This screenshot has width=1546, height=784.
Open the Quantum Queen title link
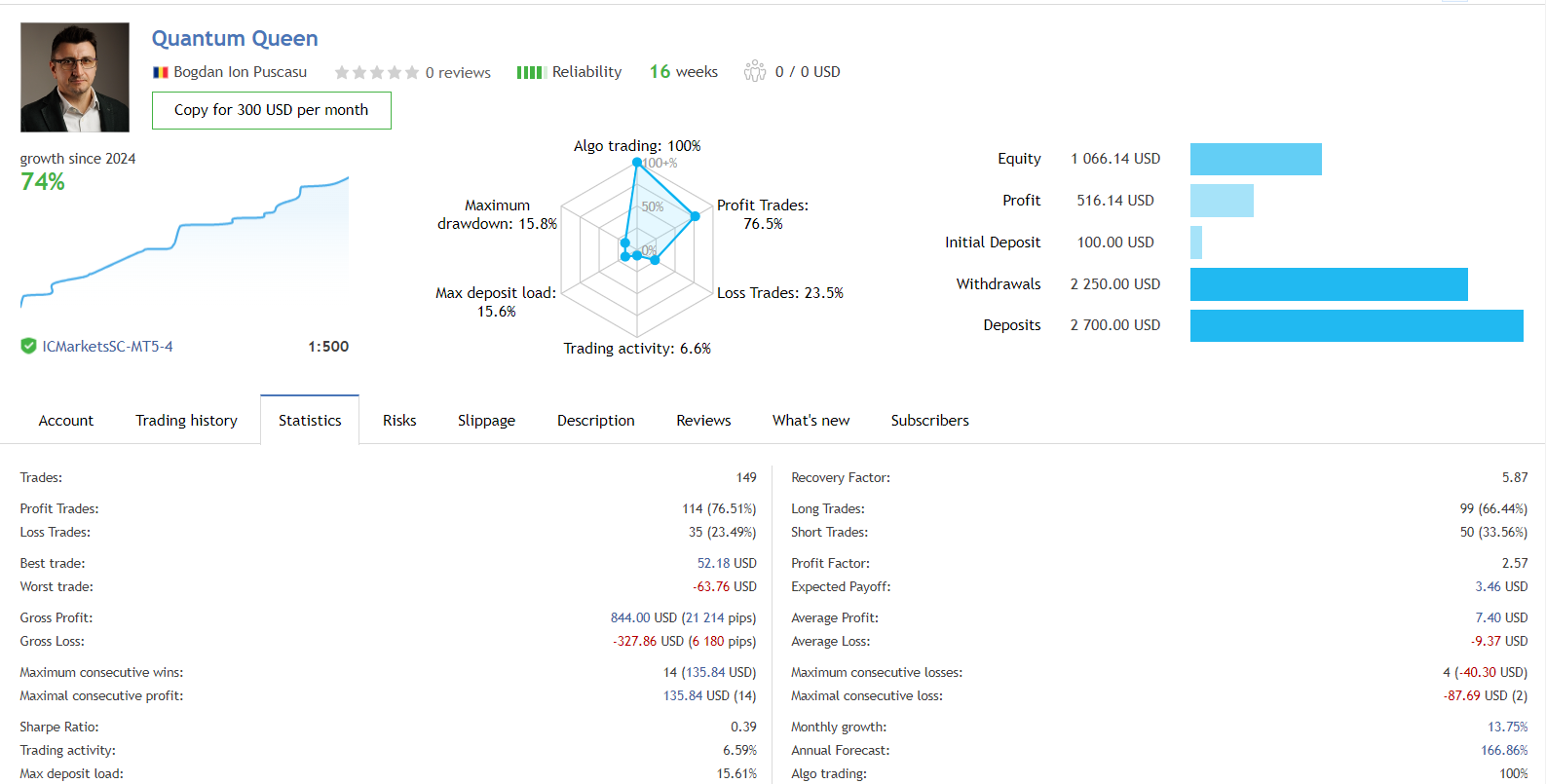point(235,39)
